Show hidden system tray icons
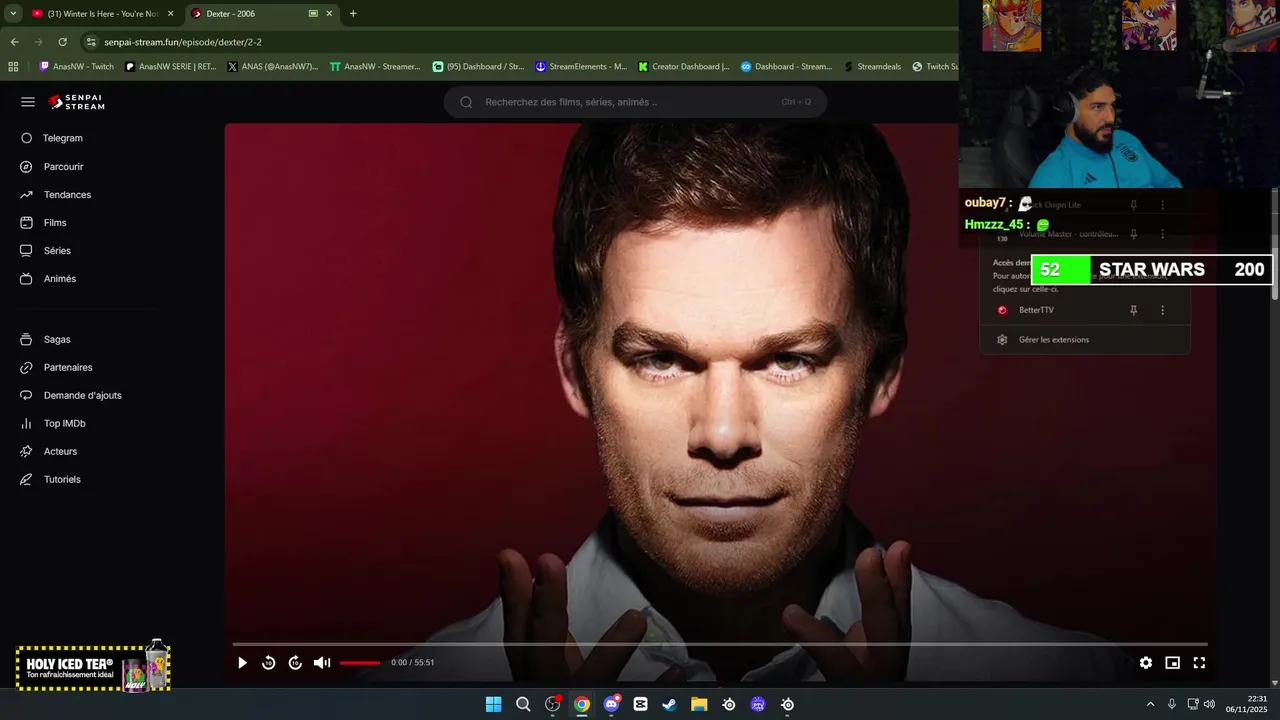 click(1150, 704)
